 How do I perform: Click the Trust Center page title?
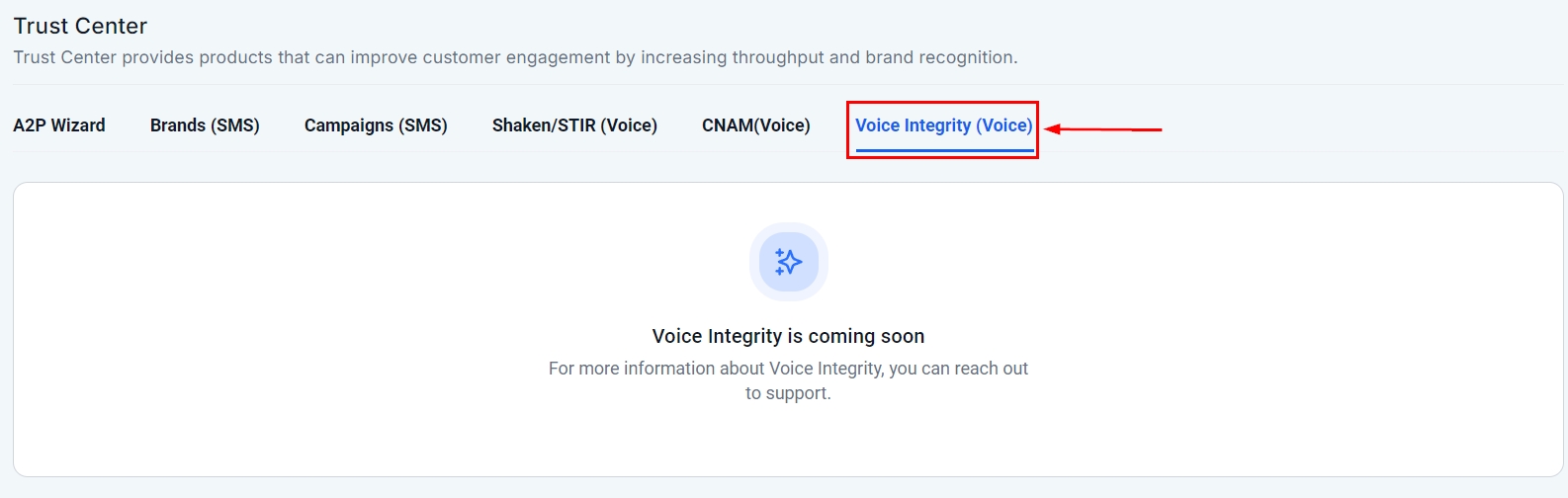tap(80, 26)
